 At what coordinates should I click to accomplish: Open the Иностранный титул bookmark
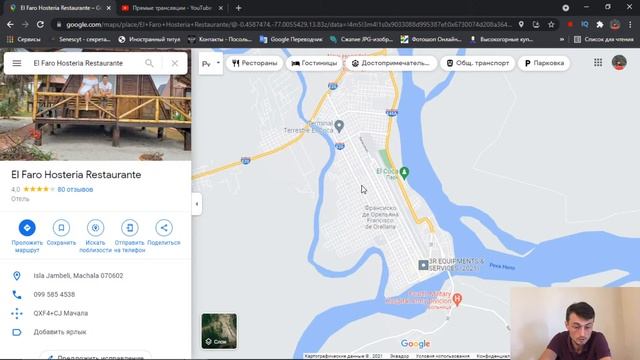point(149,39)
